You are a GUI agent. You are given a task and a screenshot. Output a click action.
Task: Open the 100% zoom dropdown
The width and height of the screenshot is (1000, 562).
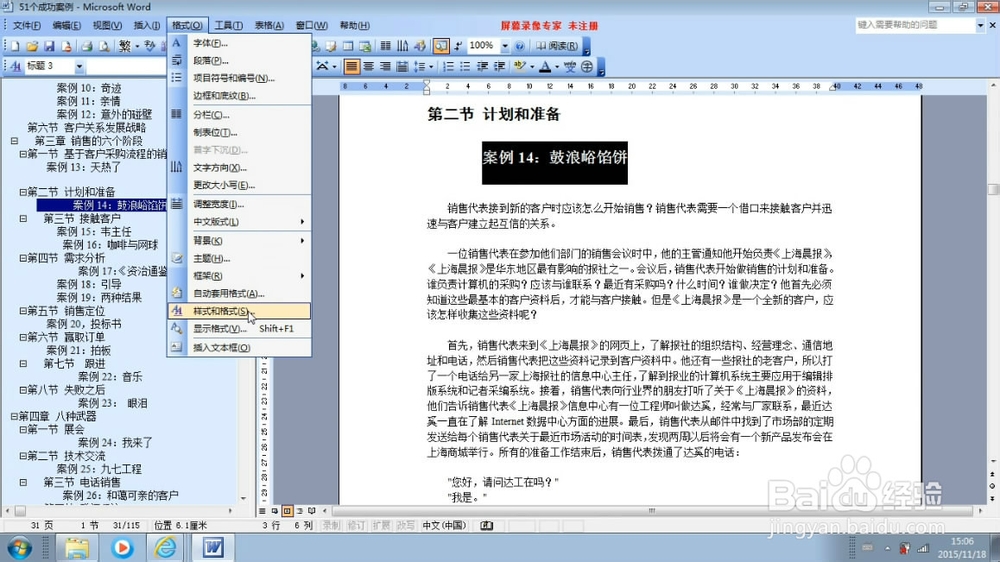504,46
